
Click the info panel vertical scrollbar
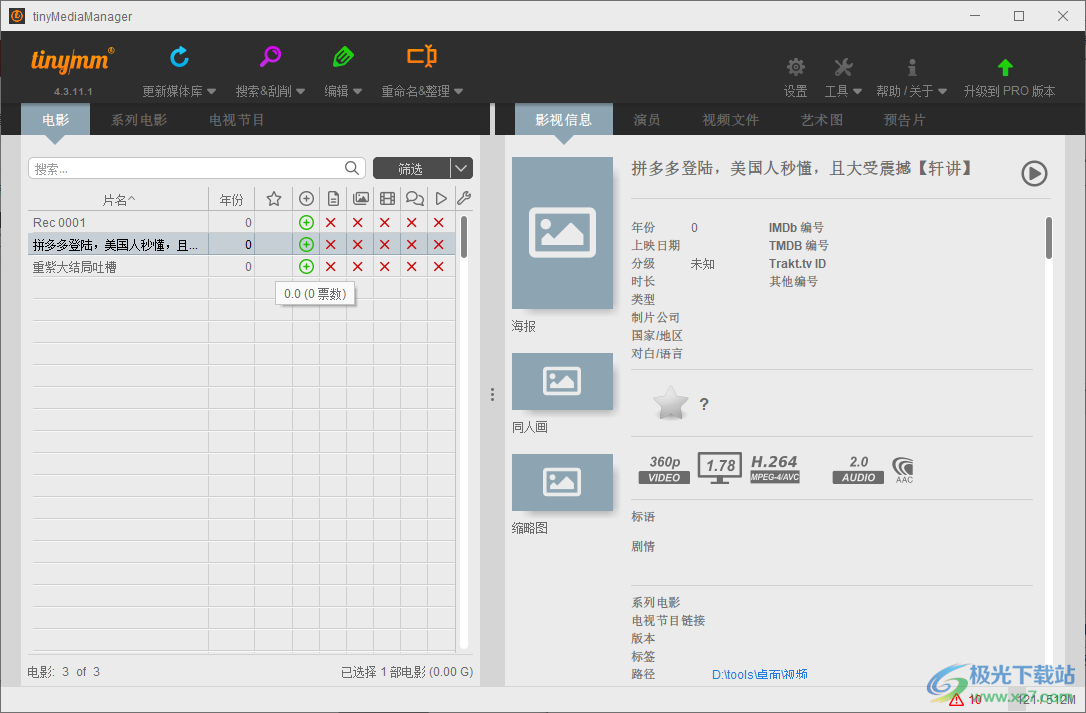(1049, 238)
